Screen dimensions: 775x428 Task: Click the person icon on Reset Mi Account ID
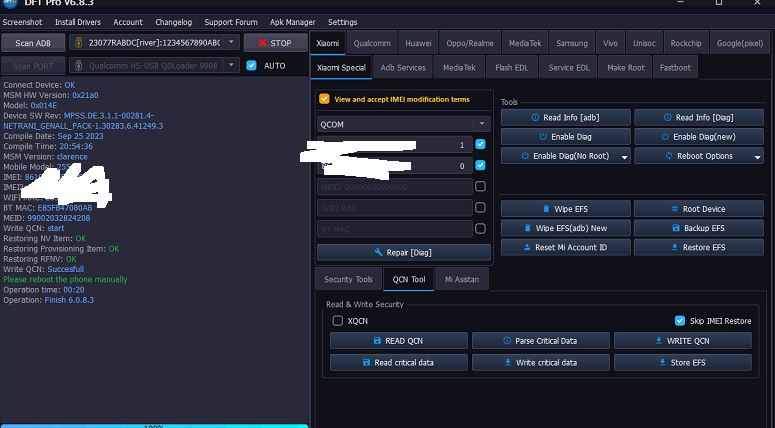pyautogui.click(x=527, y=247)
